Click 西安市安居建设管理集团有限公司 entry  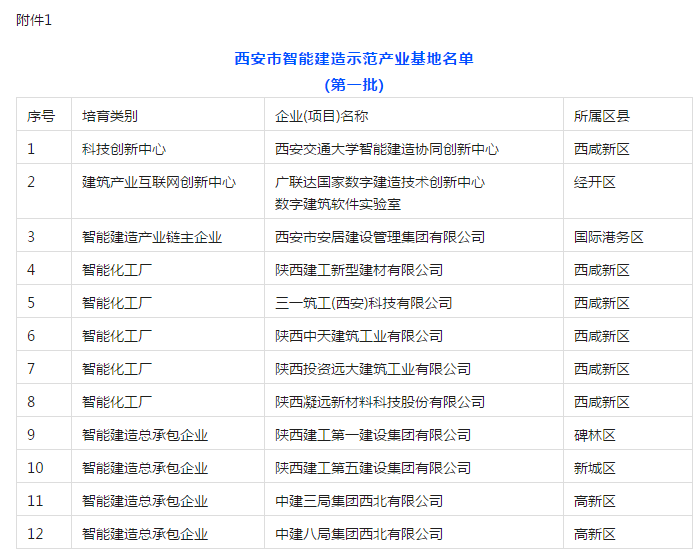coord(380,237)
